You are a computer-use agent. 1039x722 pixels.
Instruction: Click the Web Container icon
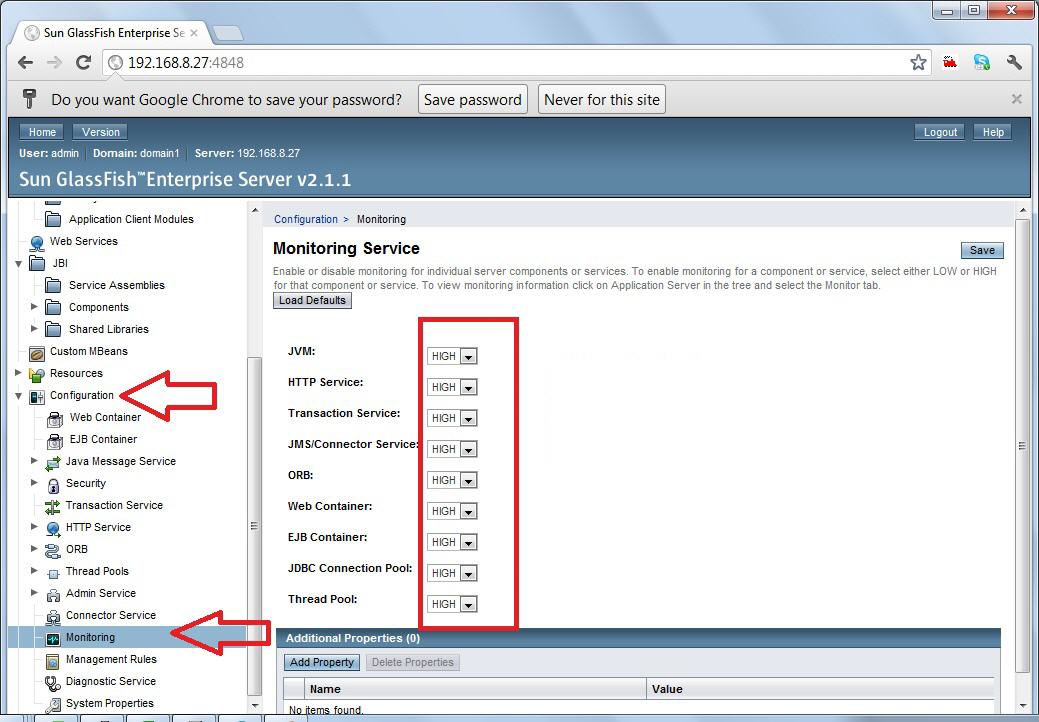pos(56,418)
